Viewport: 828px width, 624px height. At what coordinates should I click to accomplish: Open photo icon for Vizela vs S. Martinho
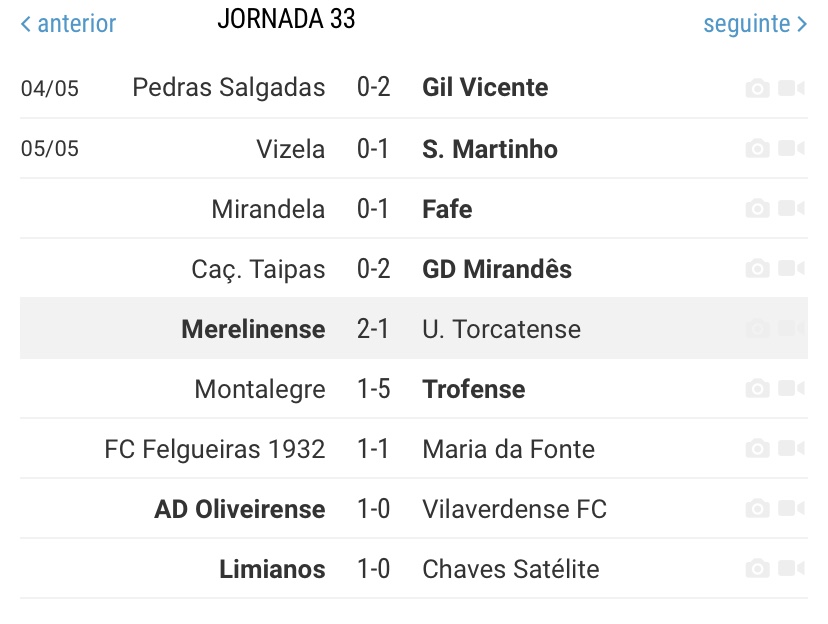click(x=757, y=148)
